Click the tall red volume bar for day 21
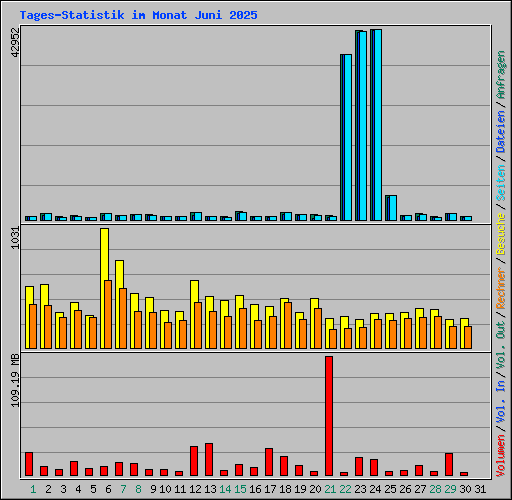 tap(329, 416)
